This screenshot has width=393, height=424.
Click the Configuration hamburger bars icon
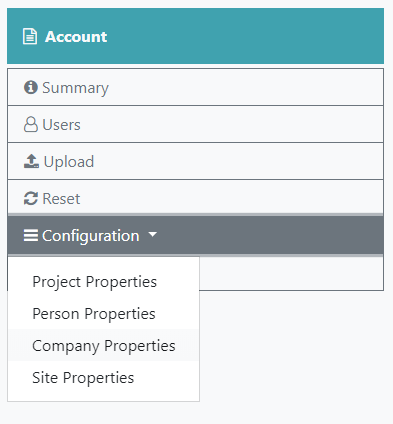pos(31,235)
